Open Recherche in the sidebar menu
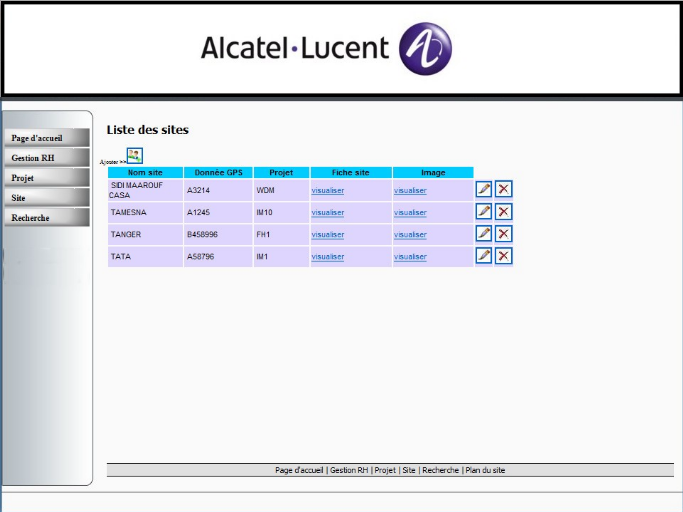 pos(47,217)
